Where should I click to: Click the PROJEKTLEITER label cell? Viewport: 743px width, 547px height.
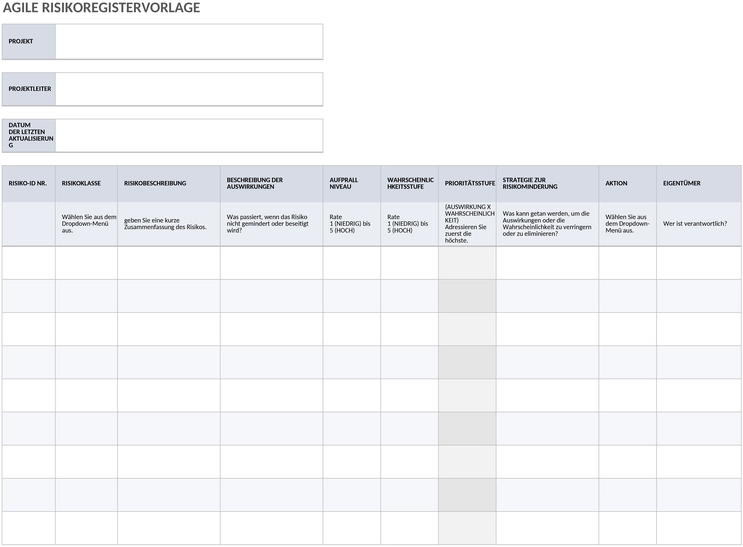[x=28, y=89]
